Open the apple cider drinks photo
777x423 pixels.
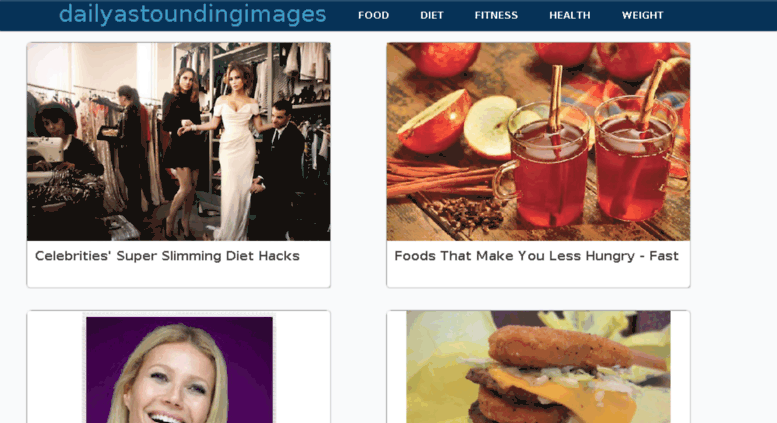pyautogui.click(x=538, y=142)
